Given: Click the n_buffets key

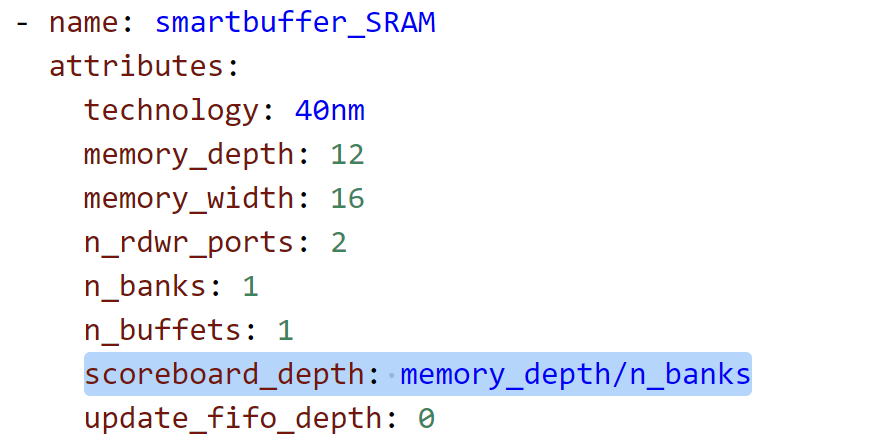Looking at the screenshot, I should point(162,330).
